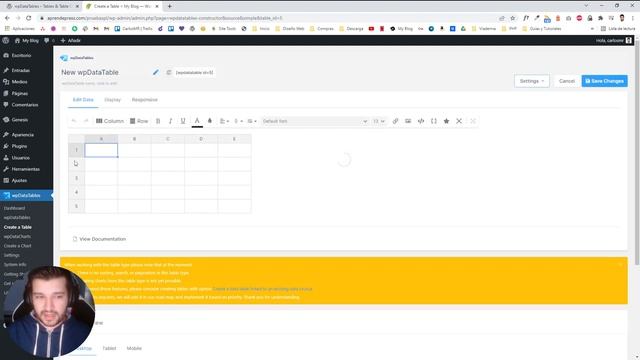Screen dimensions: 640x360
Task: Reload the browser page
Action: point(29,18)
